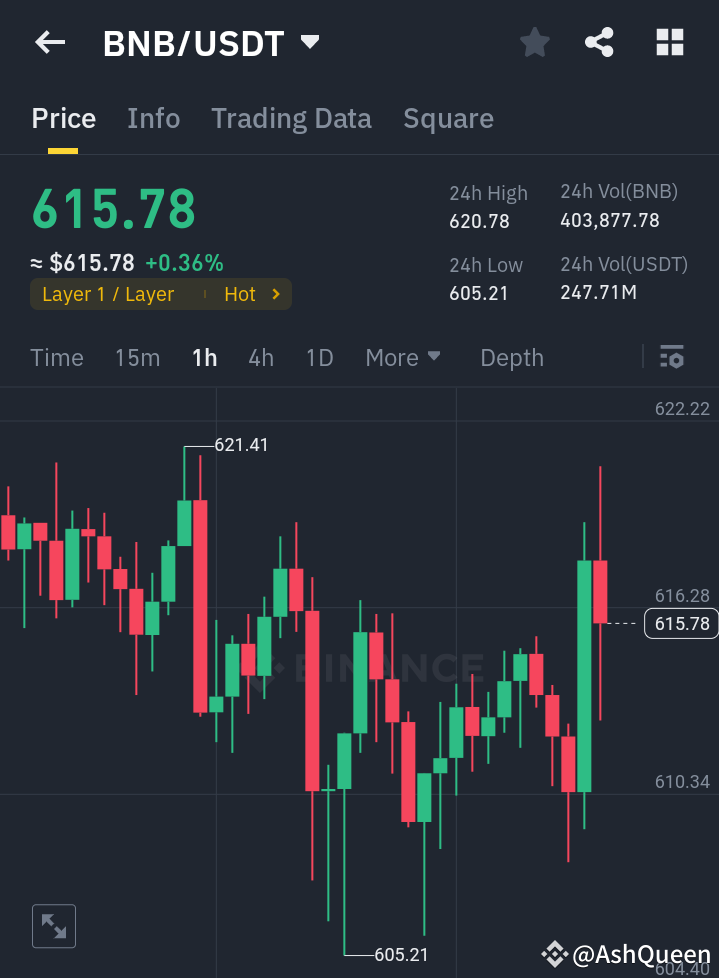Enable the 4h chart interval

coord(261,357)
